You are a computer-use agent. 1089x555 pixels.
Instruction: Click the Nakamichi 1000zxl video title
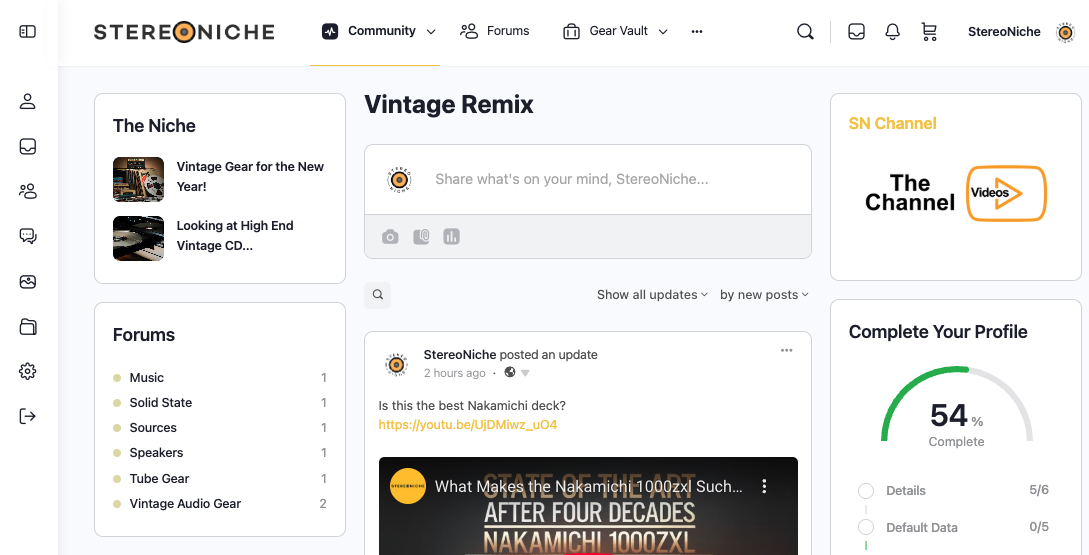[x=588, y=486]
